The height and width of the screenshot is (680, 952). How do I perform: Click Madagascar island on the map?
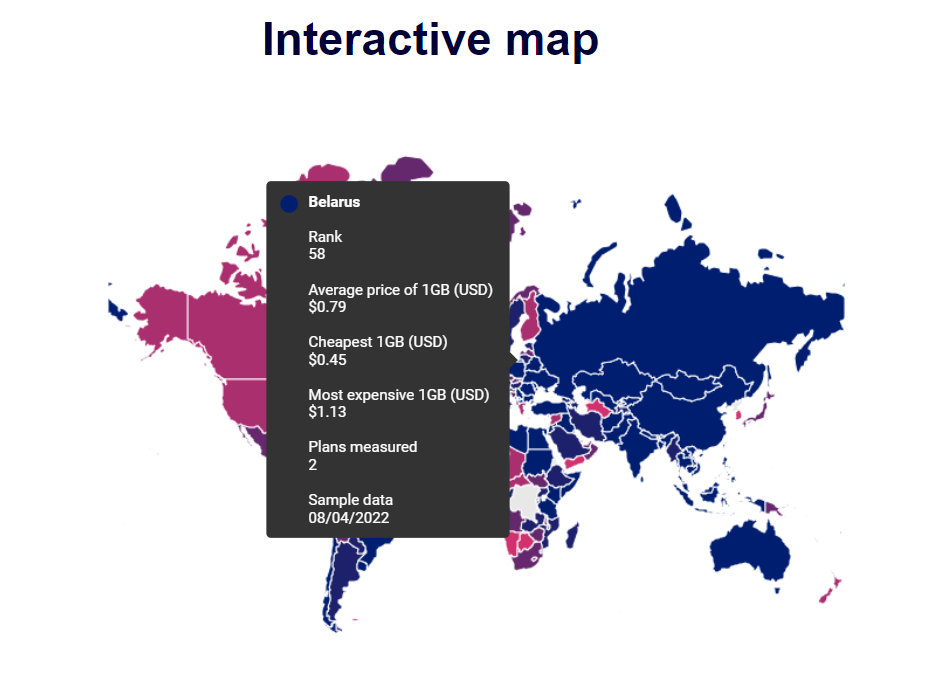[573, 536]
